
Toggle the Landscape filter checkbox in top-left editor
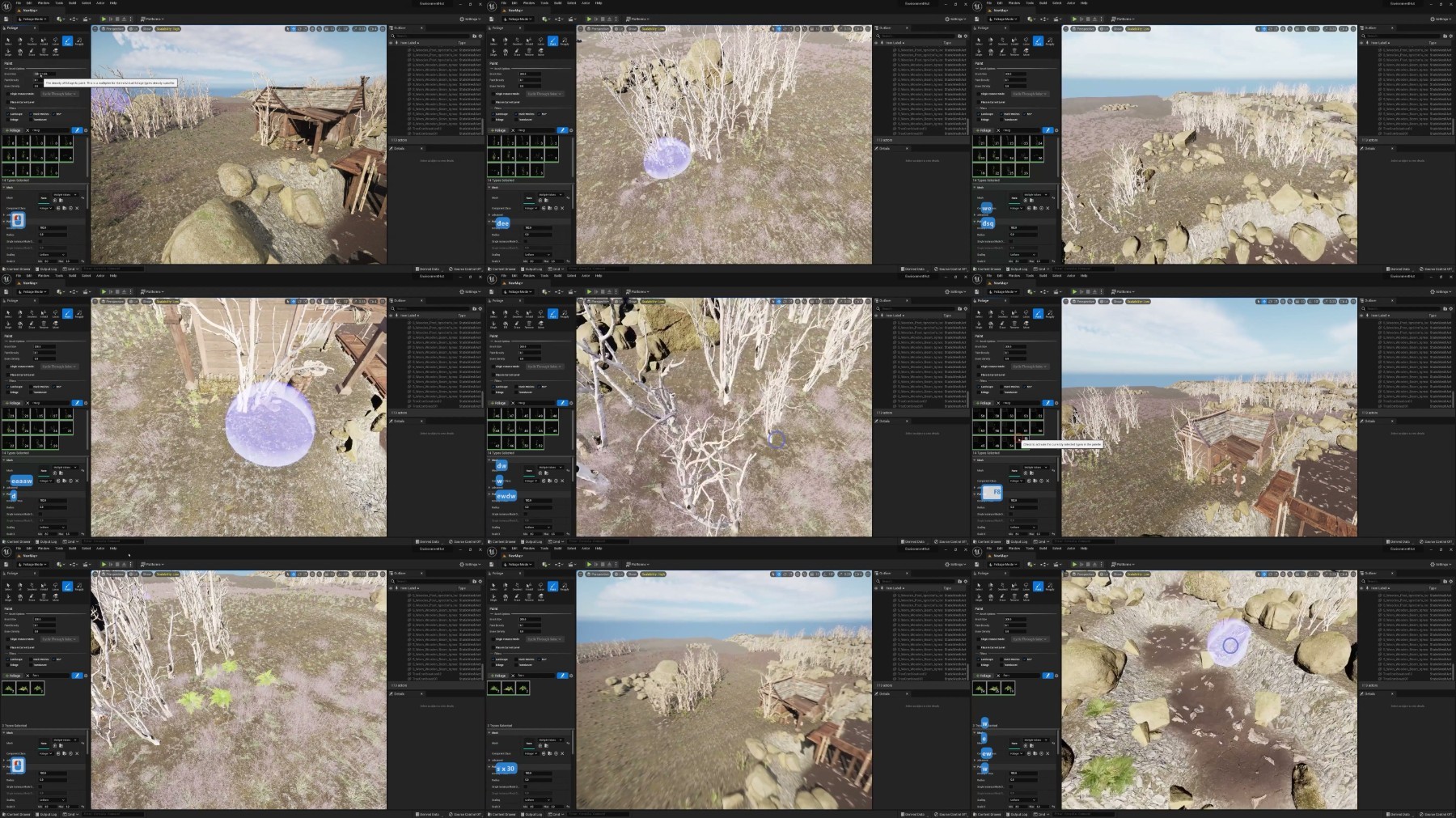coord(7,114)
